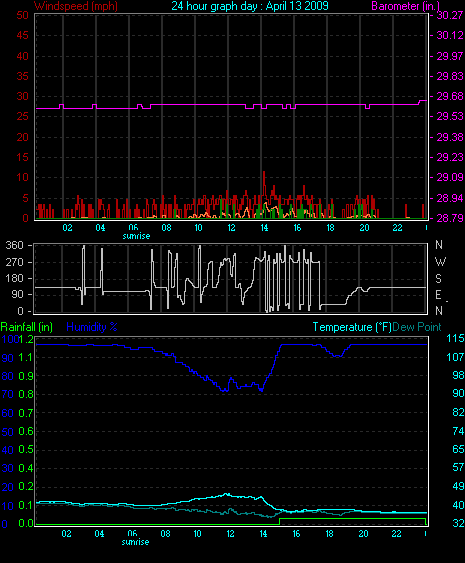Click the tallest windspeed gust peak near 14
Screen dimensions: 465x563
(264, 173)
